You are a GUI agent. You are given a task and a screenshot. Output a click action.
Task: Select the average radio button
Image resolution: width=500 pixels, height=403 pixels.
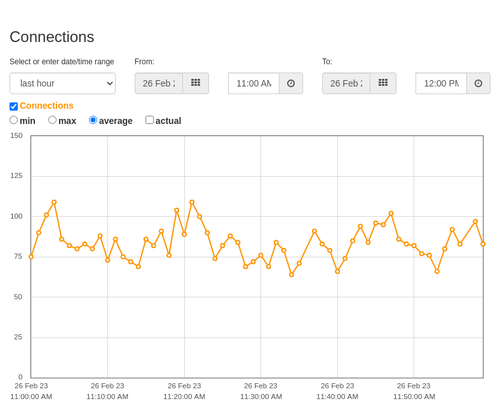pyautogui.click(x=93, y=120)
